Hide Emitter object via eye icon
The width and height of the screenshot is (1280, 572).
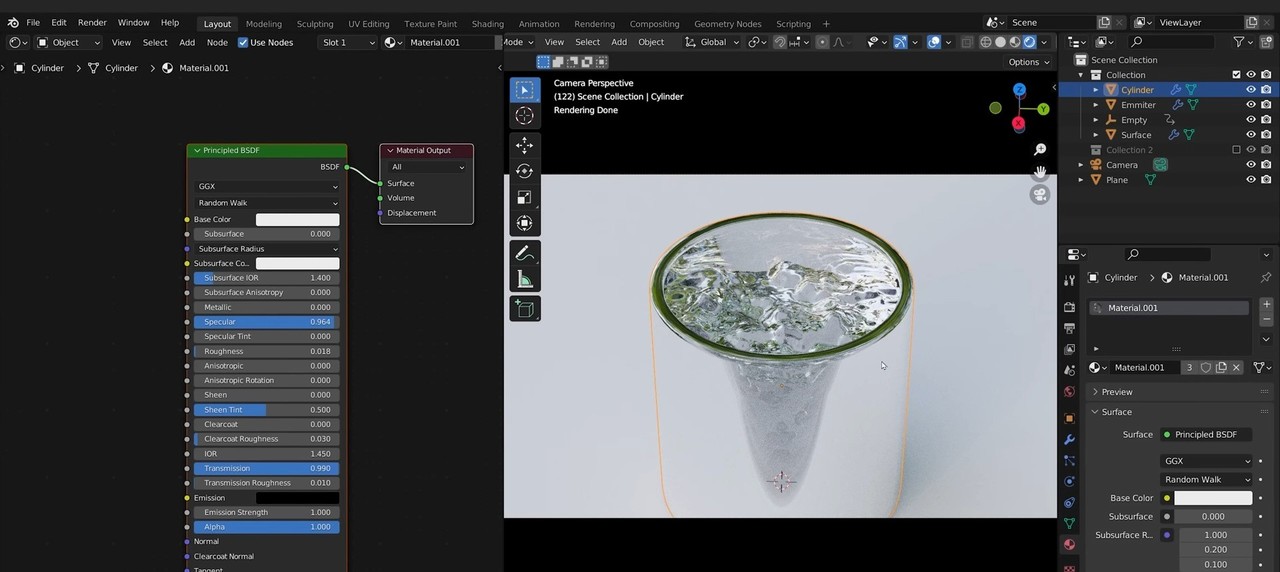click(x=1250, y=105)
